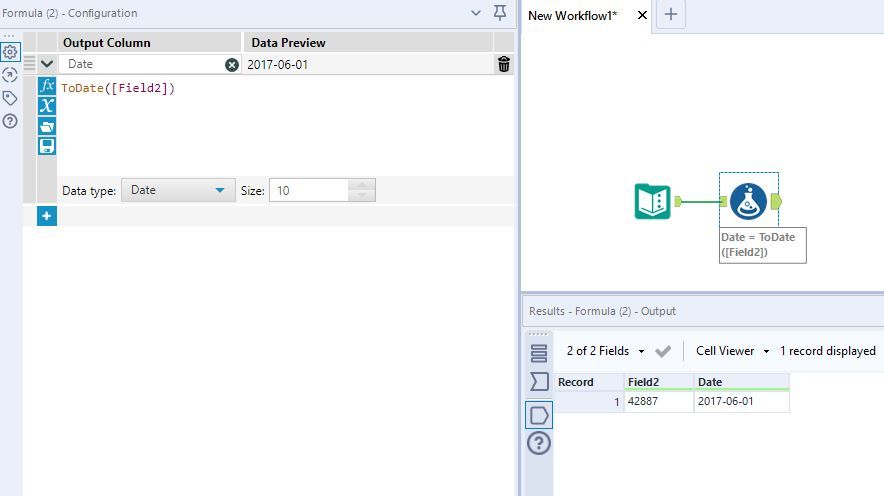Open a new workflow tab with plus
The height and width of the screenshot is (496, 884).
pos(671,15)
